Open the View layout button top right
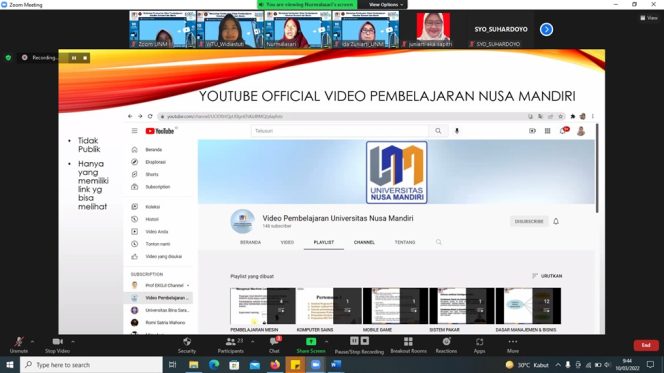 pyautogui.click(x=649, y=18)
